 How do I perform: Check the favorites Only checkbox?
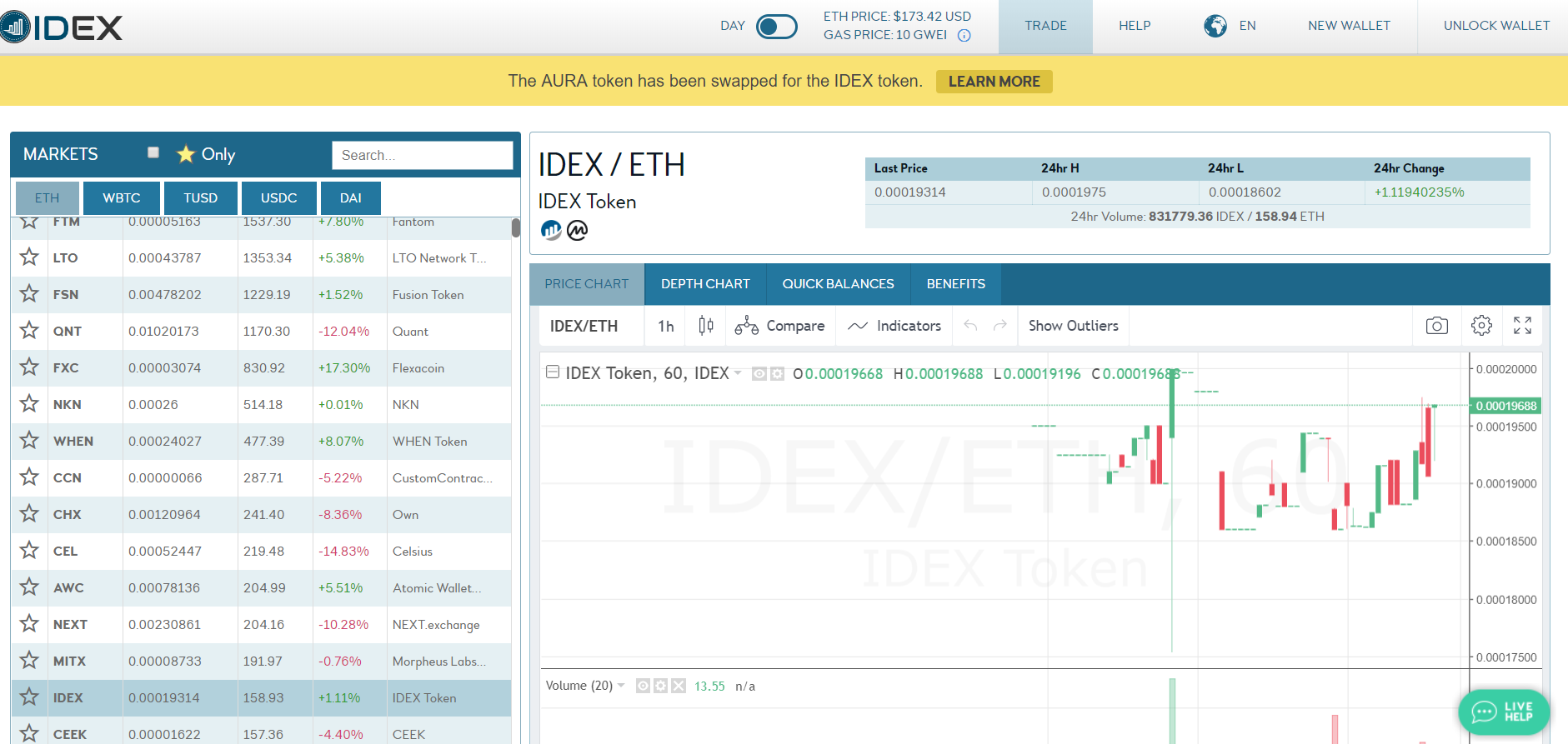pyautogui.click(x=153, y=152)
